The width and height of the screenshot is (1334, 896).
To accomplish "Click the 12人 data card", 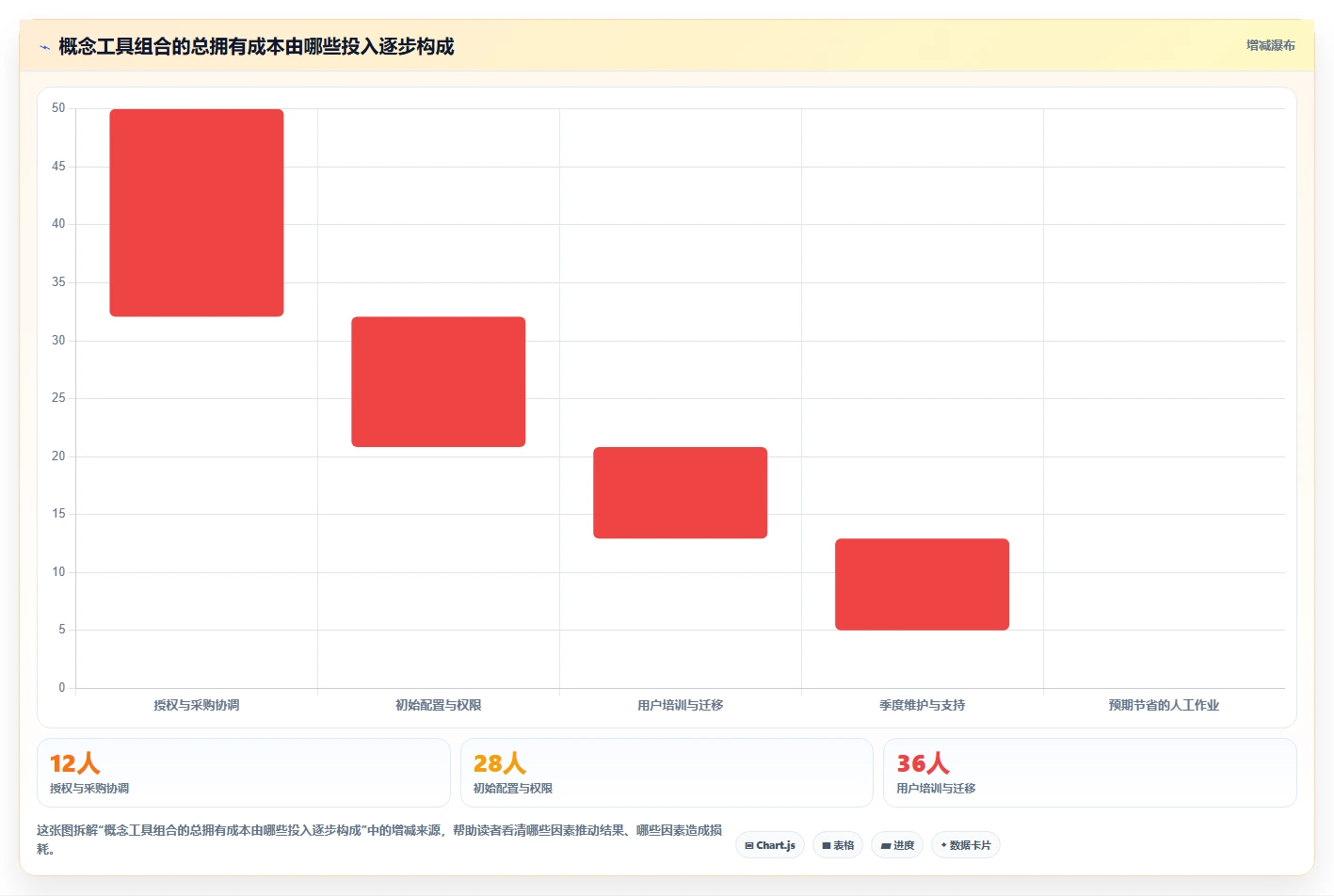I will (x=244, y=773).
